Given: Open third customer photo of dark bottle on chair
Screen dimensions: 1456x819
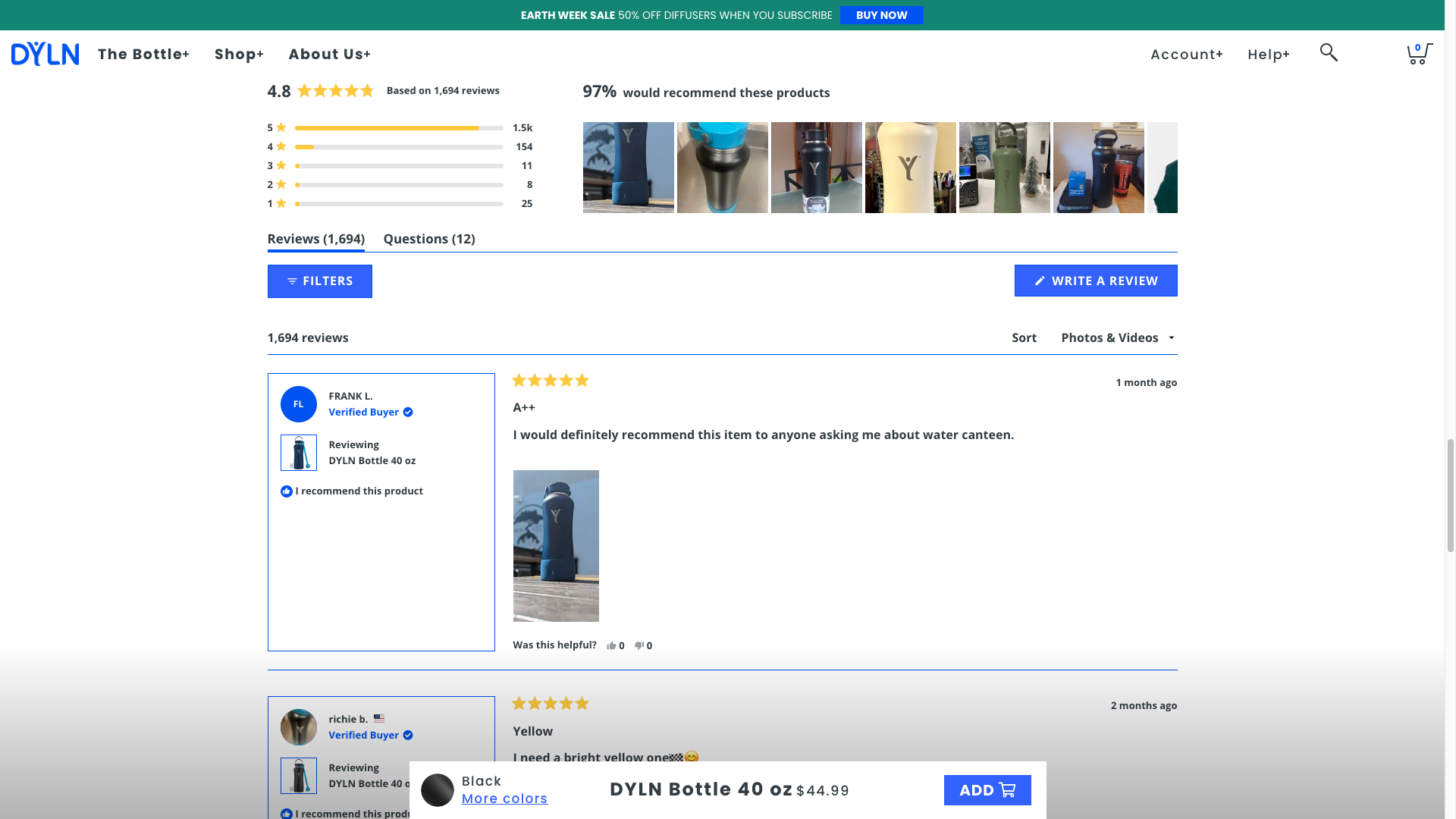Looking at the screenshot, I should [817, 168].
